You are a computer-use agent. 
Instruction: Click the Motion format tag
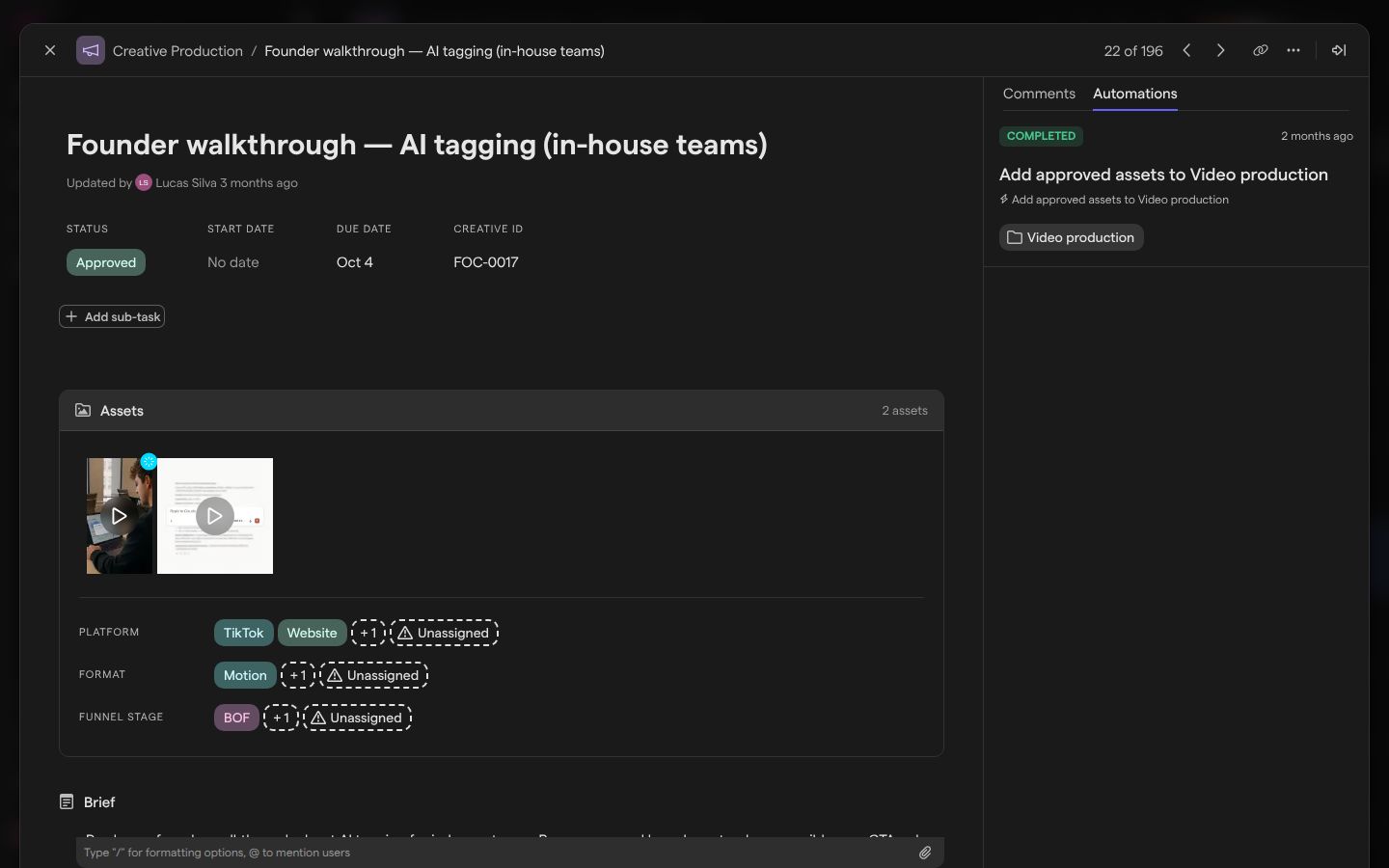[x=245, y=675]
